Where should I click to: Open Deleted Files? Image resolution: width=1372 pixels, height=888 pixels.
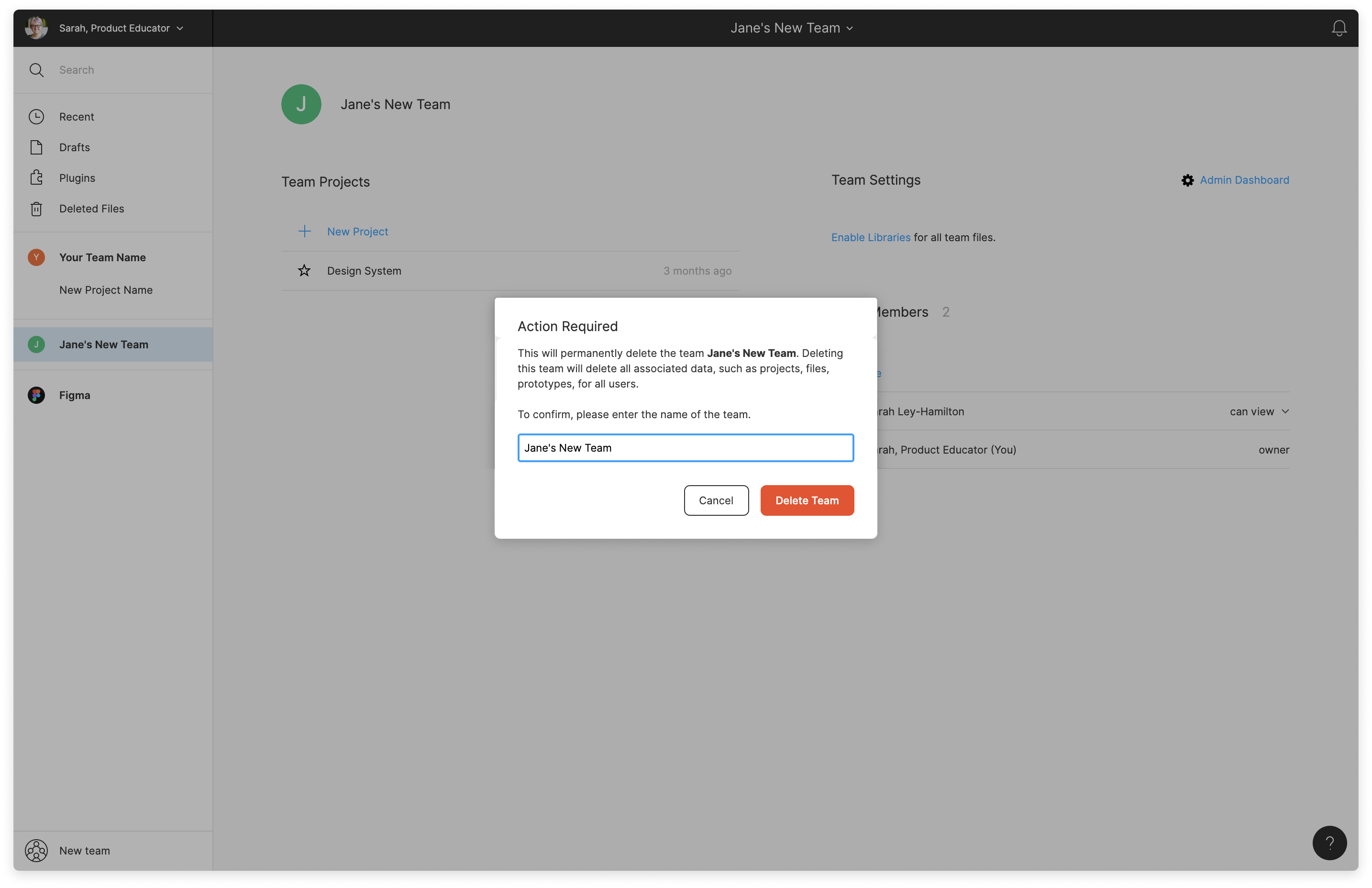click(92, 208)
